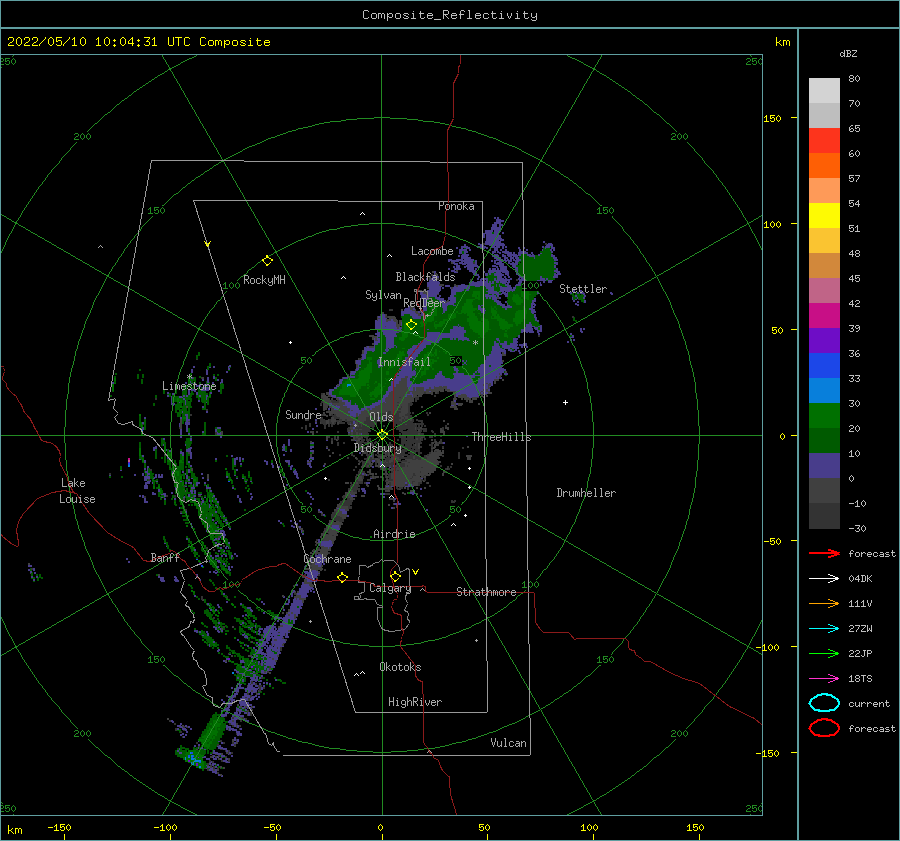Click the dBZ legend heading

(848, 53)
